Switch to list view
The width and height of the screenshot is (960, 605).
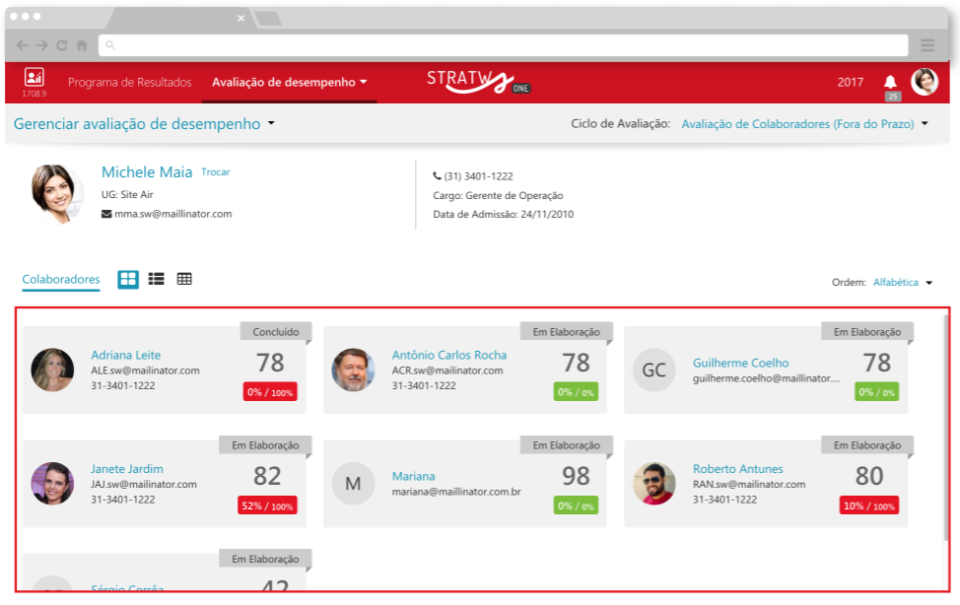[156, 279]
